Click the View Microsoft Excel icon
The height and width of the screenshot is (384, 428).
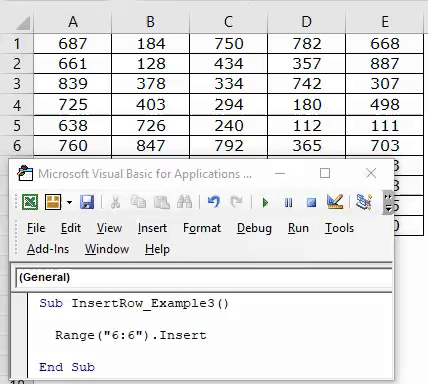(30, 202)
